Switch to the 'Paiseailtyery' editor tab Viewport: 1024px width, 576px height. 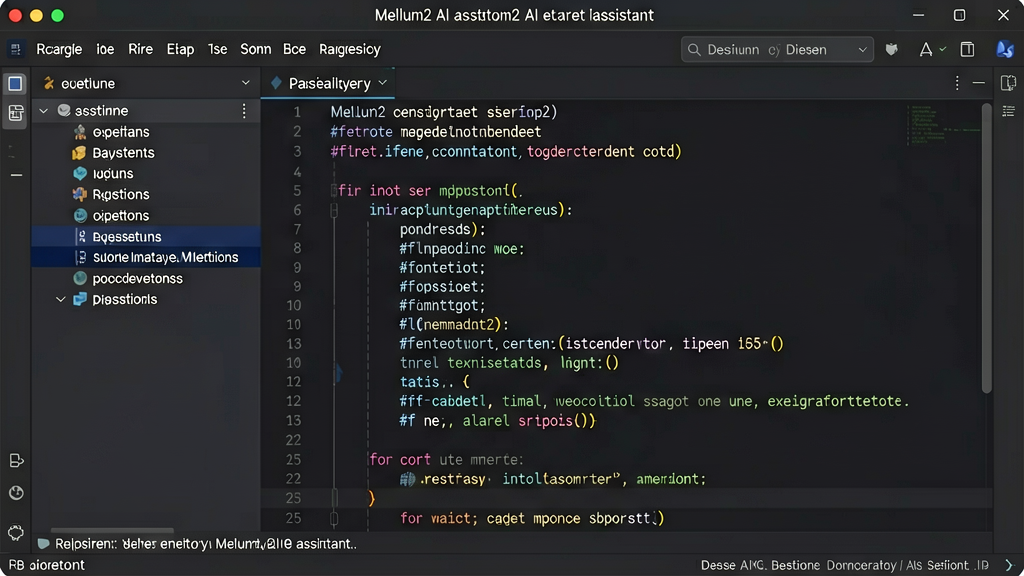(x=328, y=83)
